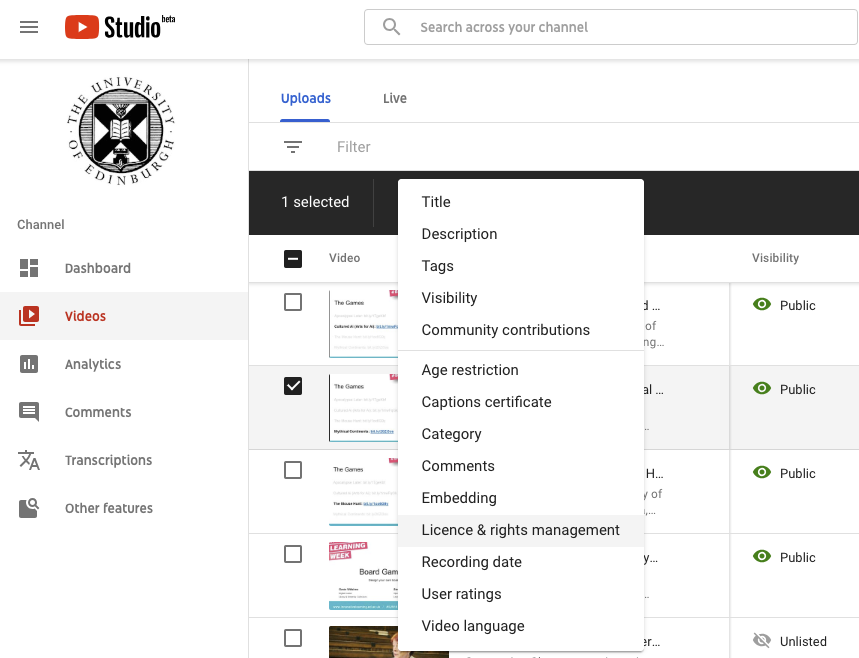Click the filter lines icon

[x=293, y=147]
